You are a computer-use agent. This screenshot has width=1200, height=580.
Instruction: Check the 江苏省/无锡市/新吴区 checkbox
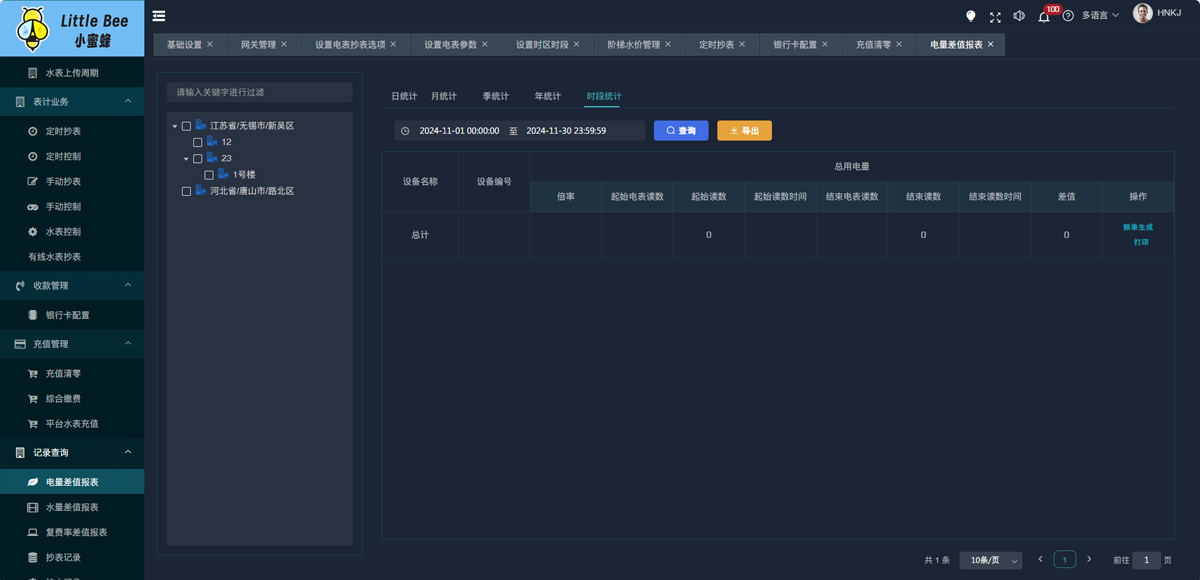[x=186, y=126]
